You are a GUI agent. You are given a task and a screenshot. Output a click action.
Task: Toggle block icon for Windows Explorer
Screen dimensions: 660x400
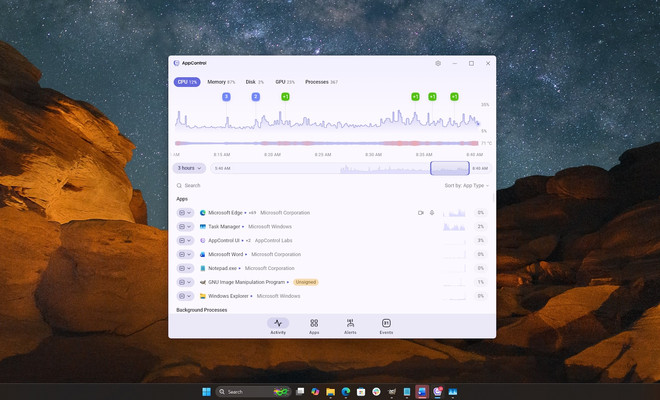coord(182,296)
